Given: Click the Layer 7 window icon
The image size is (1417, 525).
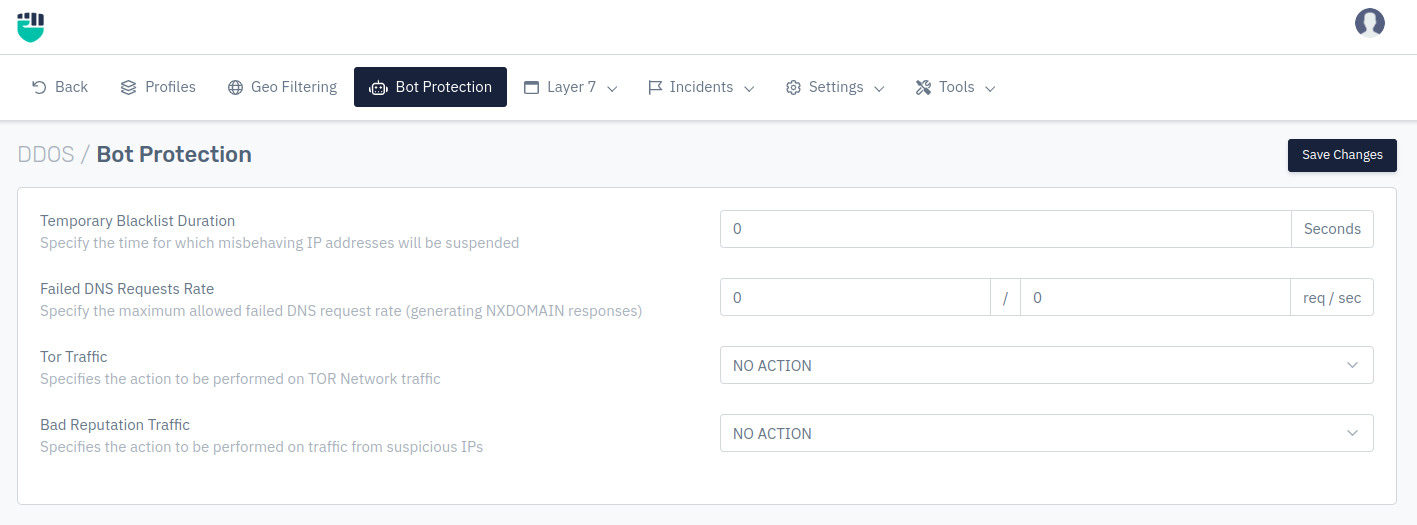Looking at the screenshot, I should click(x=531, y=87).
